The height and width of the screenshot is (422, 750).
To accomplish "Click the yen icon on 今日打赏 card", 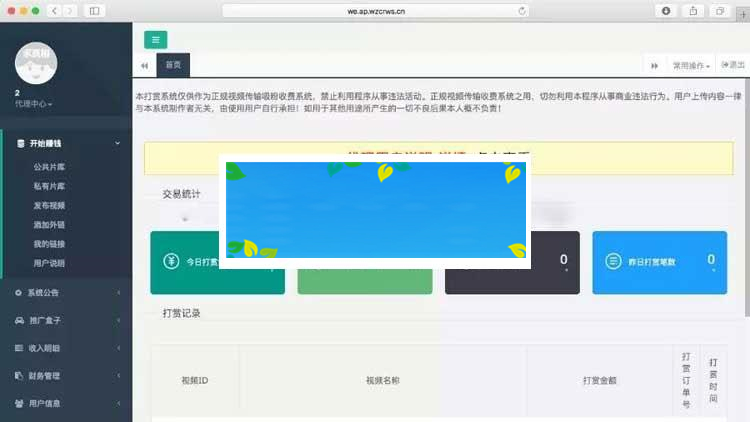I will click(x=171, y=262).
